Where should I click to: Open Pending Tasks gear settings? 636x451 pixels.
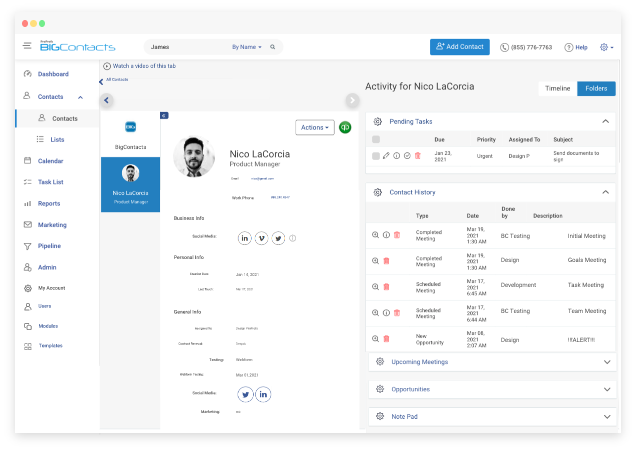(x=378, y=121)
